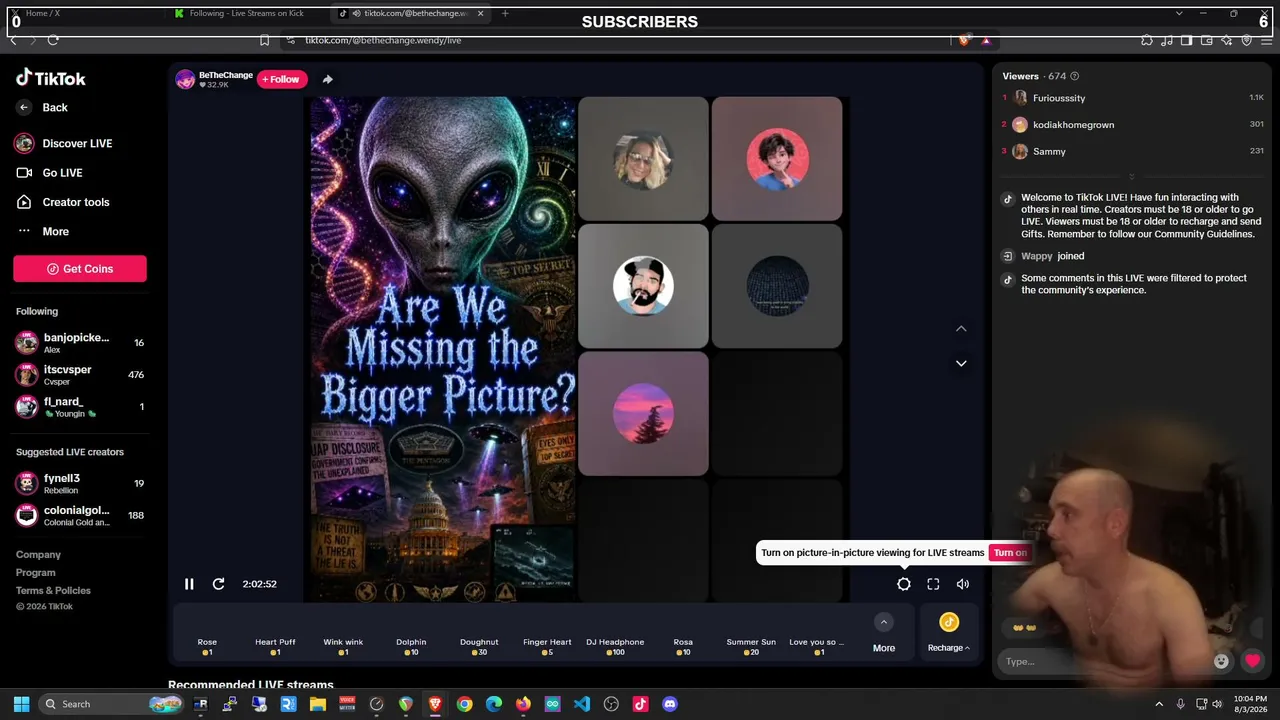
Task: Bookmark this page icon in address bar
Action: [264, 40]
